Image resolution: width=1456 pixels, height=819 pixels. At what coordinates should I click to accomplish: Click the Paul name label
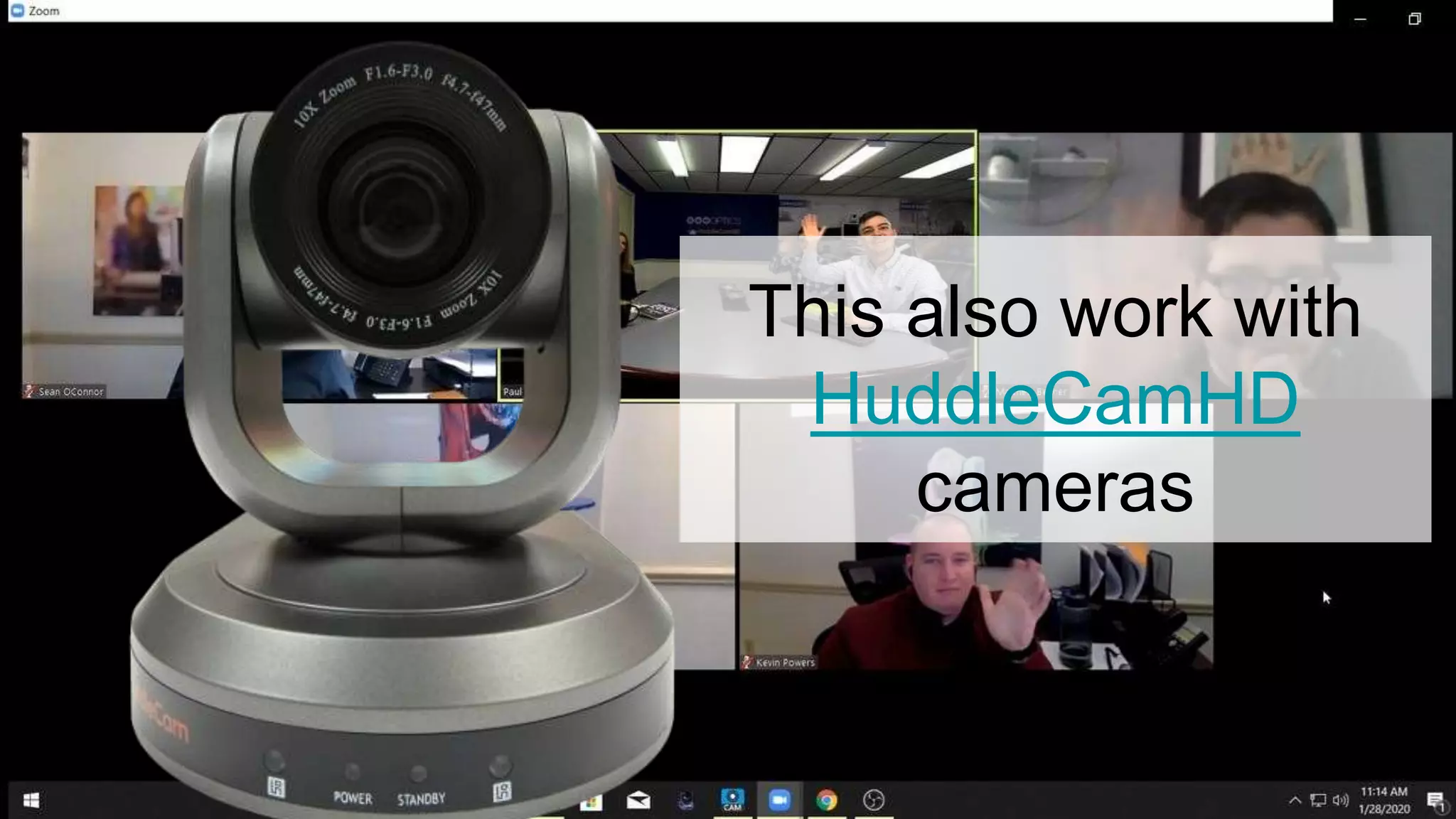pos(513,392)
